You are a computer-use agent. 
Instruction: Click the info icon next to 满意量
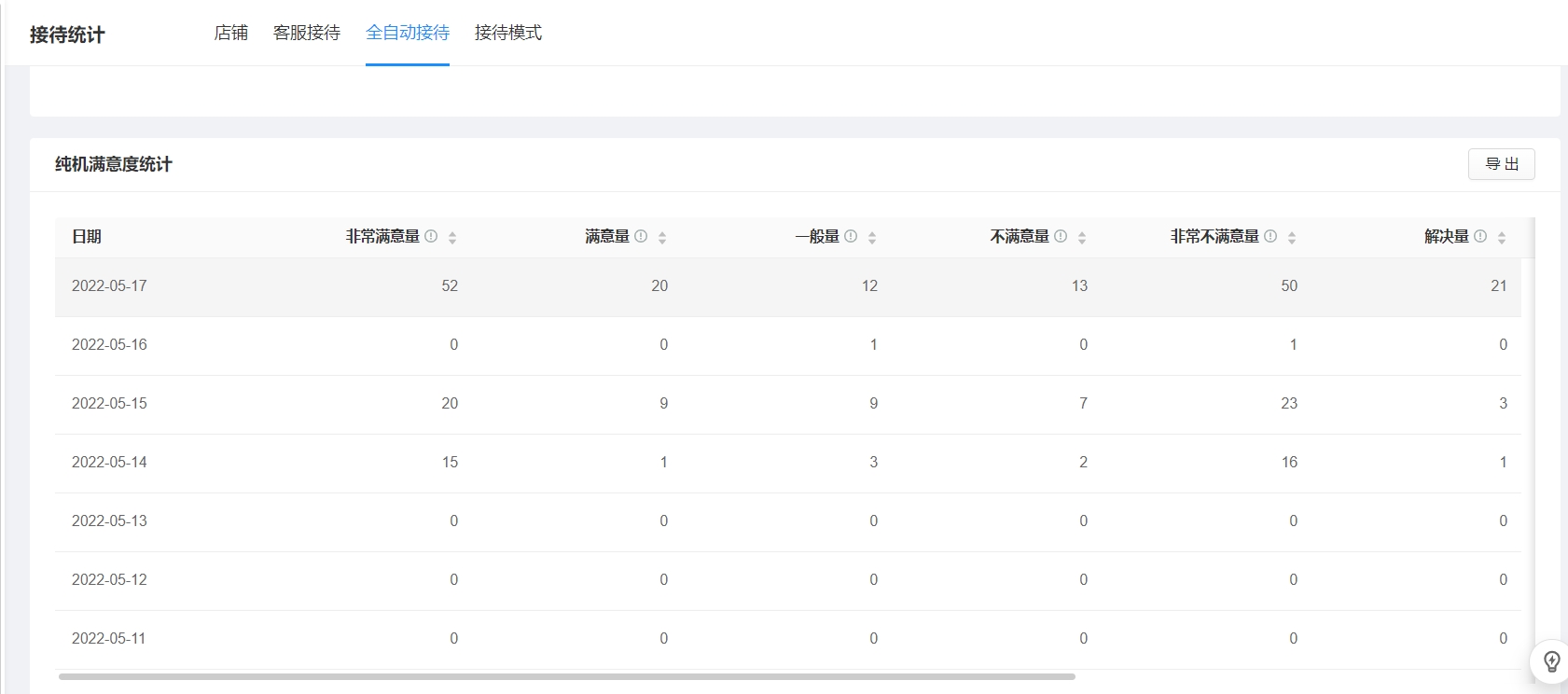[x=641, y=237]
